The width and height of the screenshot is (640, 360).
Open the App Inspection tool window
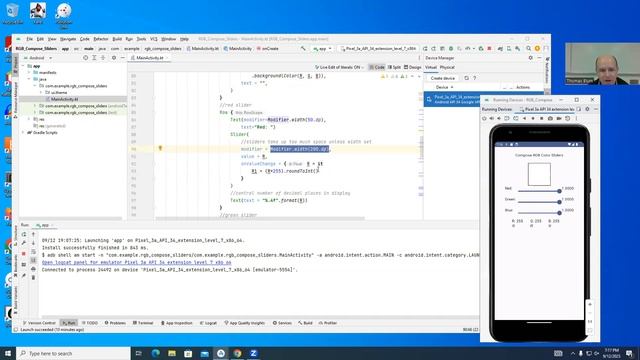(x=177, y=323)
